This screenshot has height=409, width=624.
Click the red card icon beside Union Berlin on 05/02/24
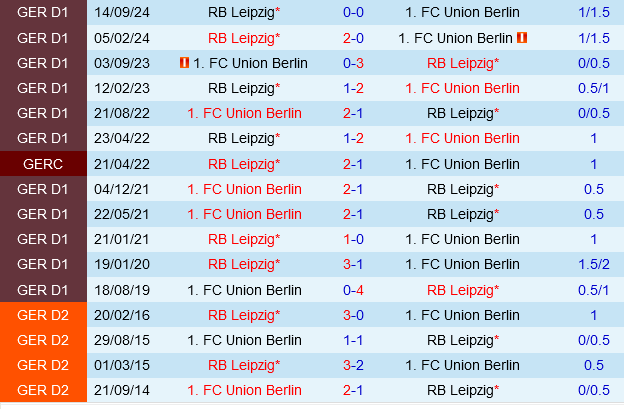point(522,38)
